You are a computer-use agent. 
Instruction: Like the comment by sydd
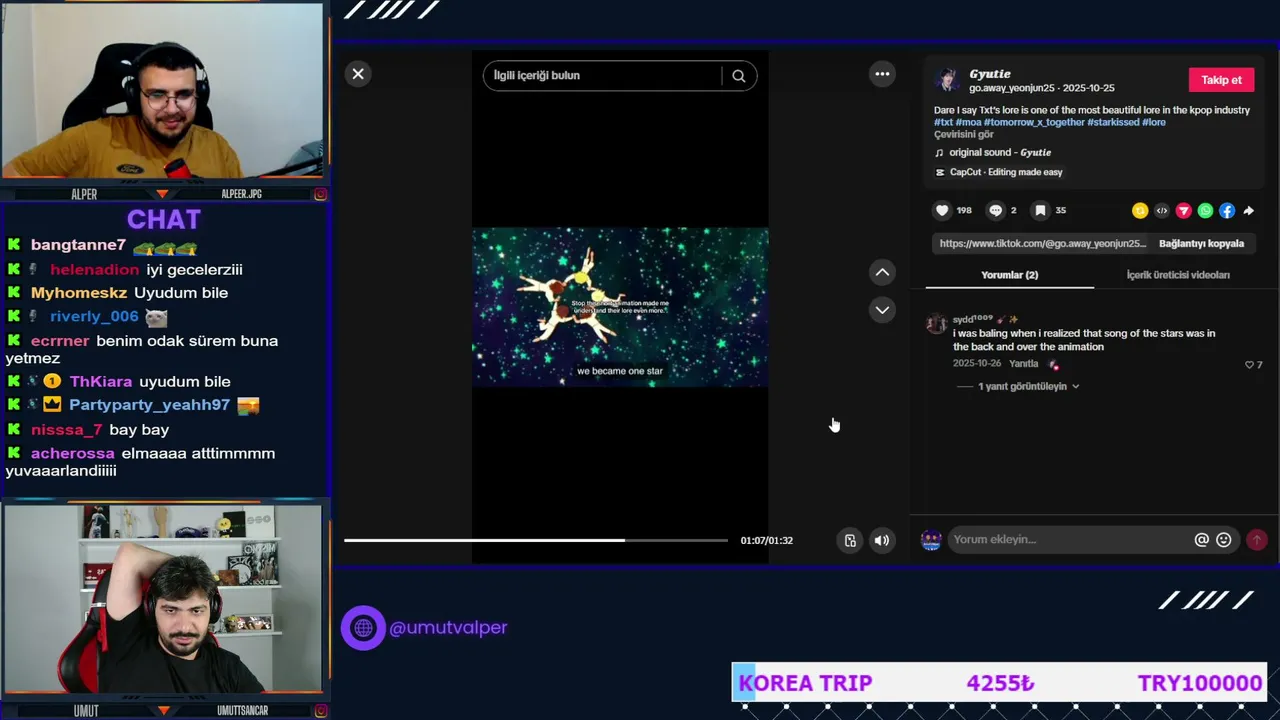point(1249,365)
